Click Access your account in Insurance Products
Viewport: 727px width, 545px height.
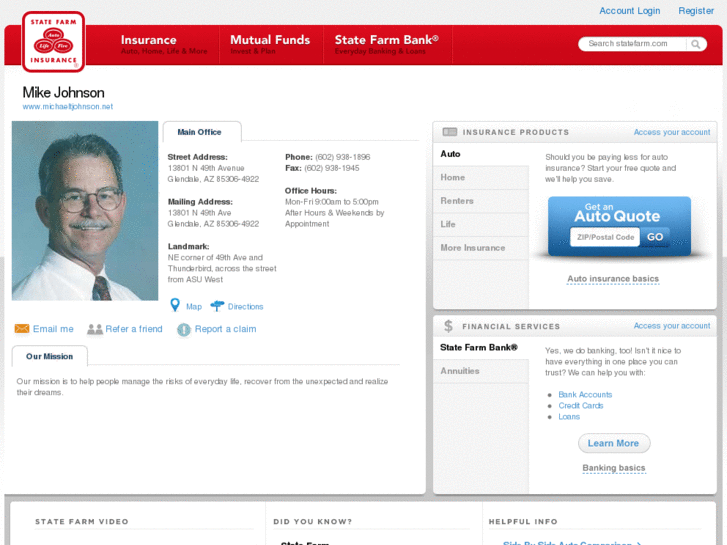pyautogui.click(x=672, y=132)
